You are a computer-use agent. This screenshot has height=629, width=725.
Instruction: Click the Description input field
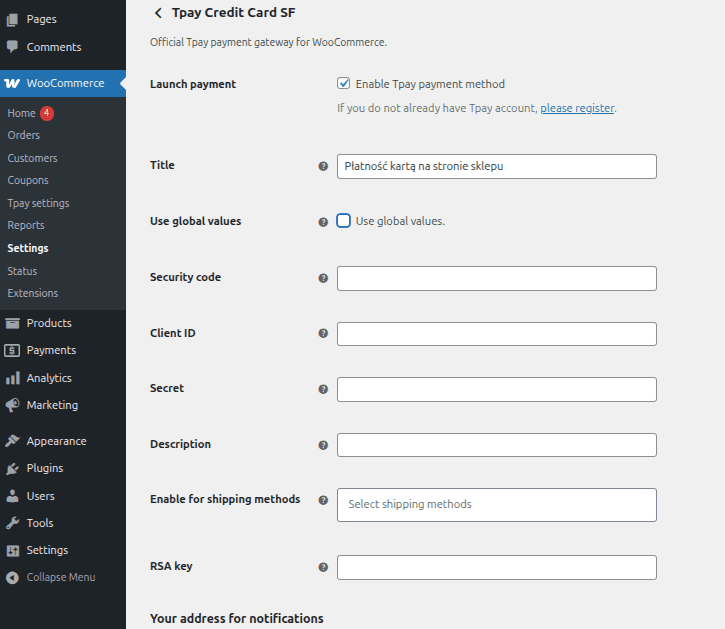[x=496, y=445]
